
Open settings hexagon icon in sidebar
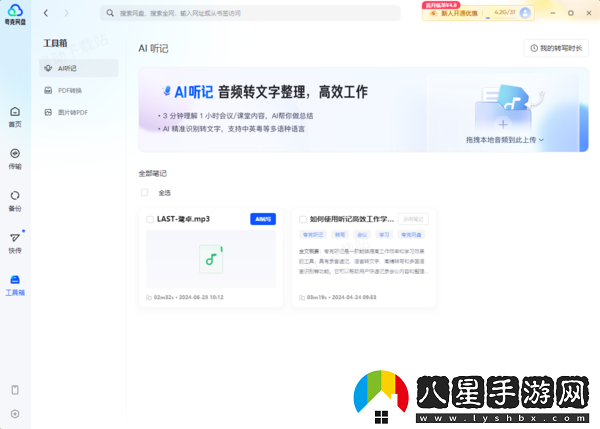pyautogui.click(x=15, y=414)
